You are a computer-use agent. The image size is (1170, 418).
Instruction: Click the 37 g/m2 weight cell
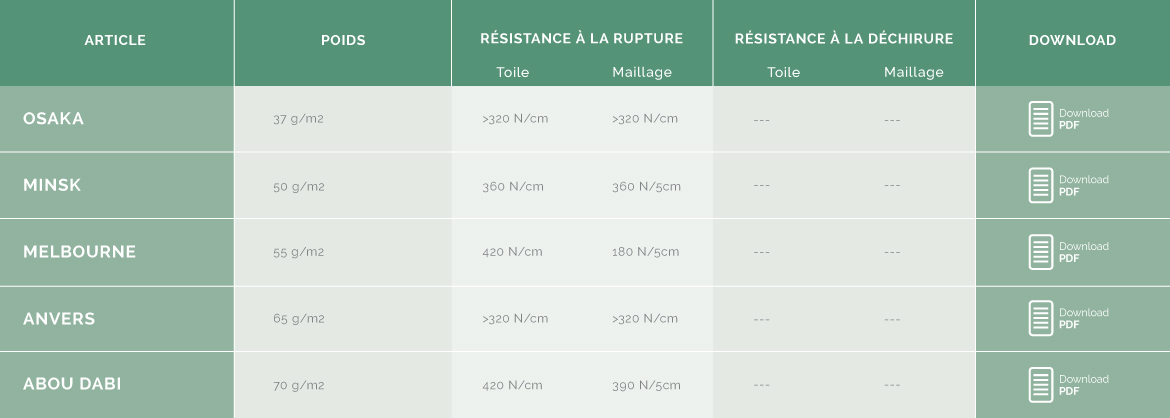click(298, 119)
